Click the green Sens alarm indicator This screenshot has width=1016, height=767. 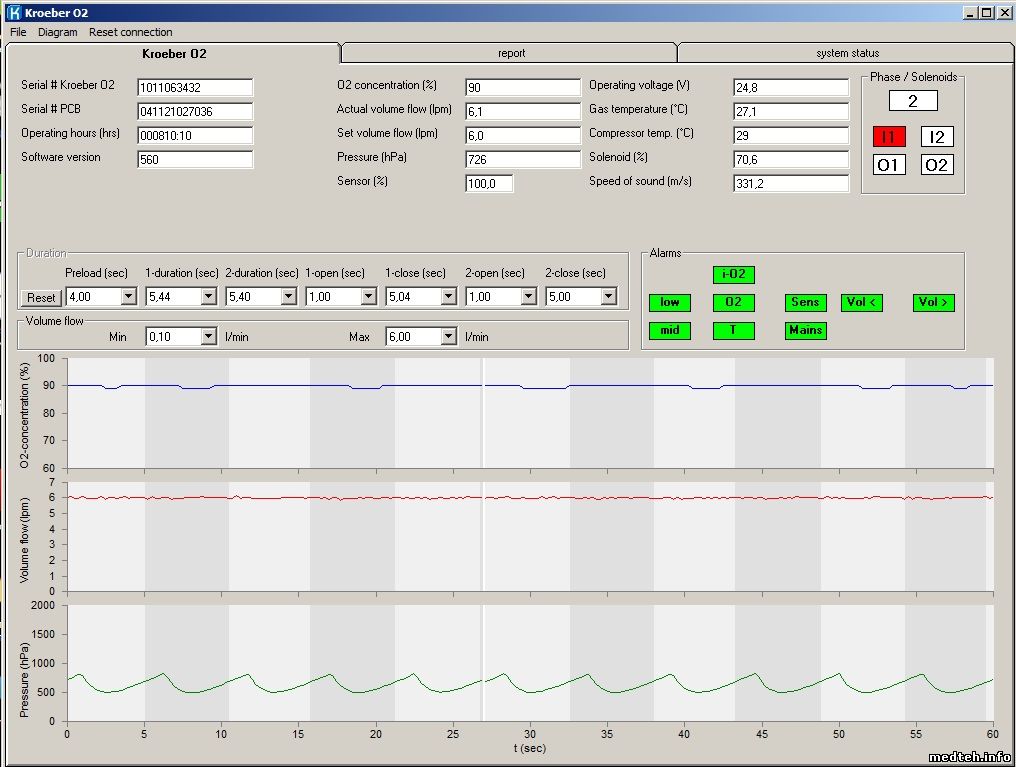pos(805,302)
